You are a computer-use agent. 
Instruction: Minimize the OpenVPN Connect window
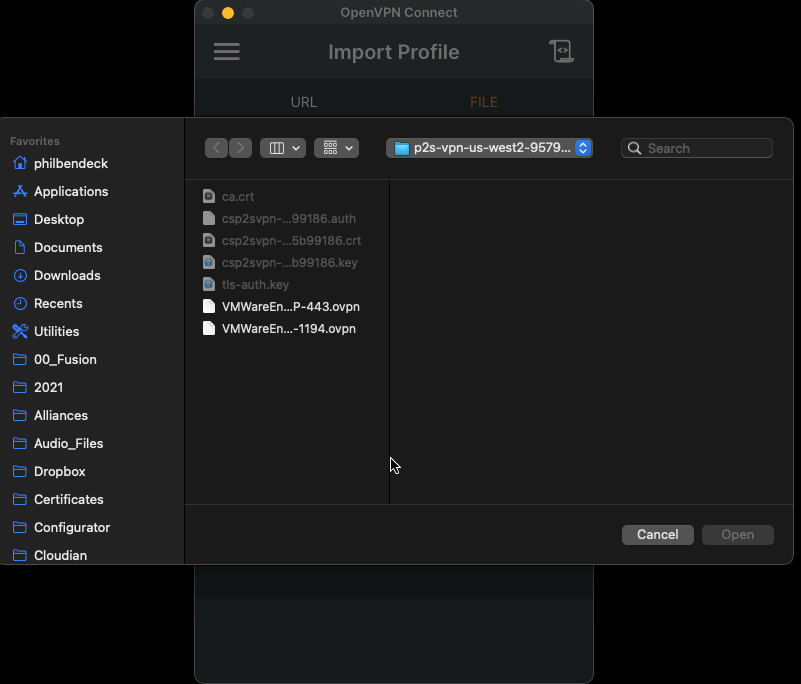(228, 13)
